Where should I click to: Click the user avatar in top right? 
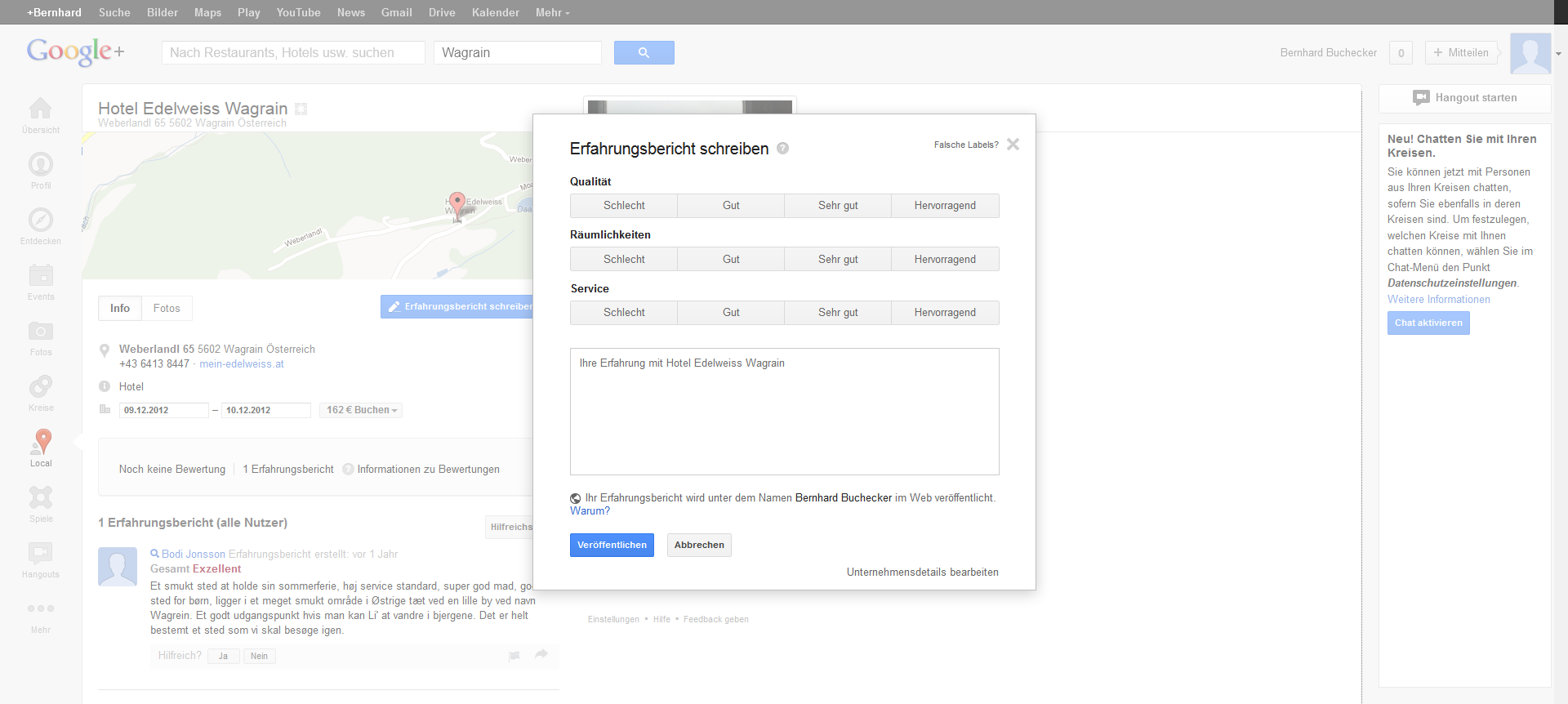(x=1530, y=53)
